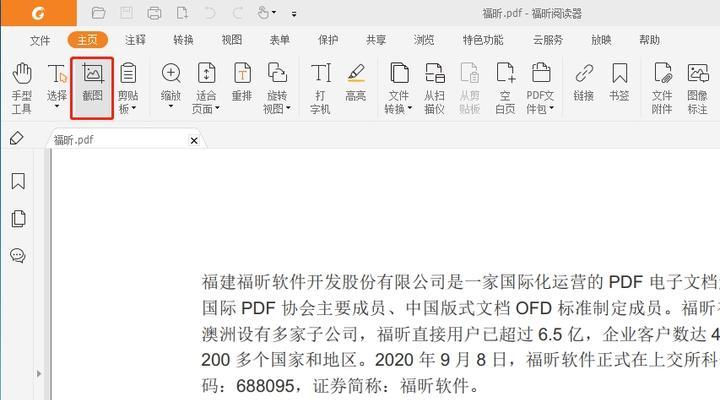
Task: Click Image Annotation tool (图像标注)
Action: click(x=697, y=88)
